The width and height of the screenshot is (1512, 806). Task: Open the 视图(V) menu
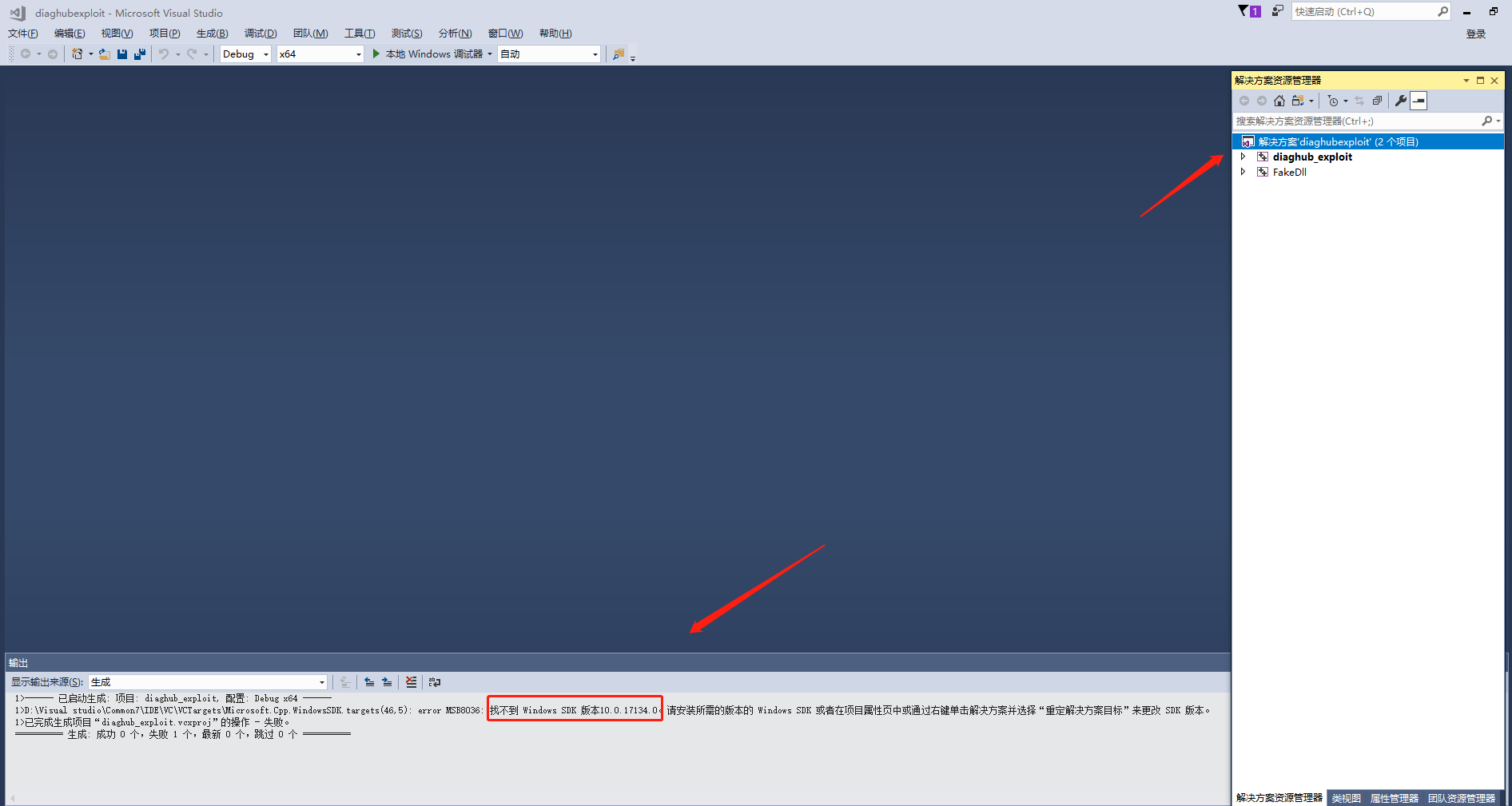coord(117,33)
